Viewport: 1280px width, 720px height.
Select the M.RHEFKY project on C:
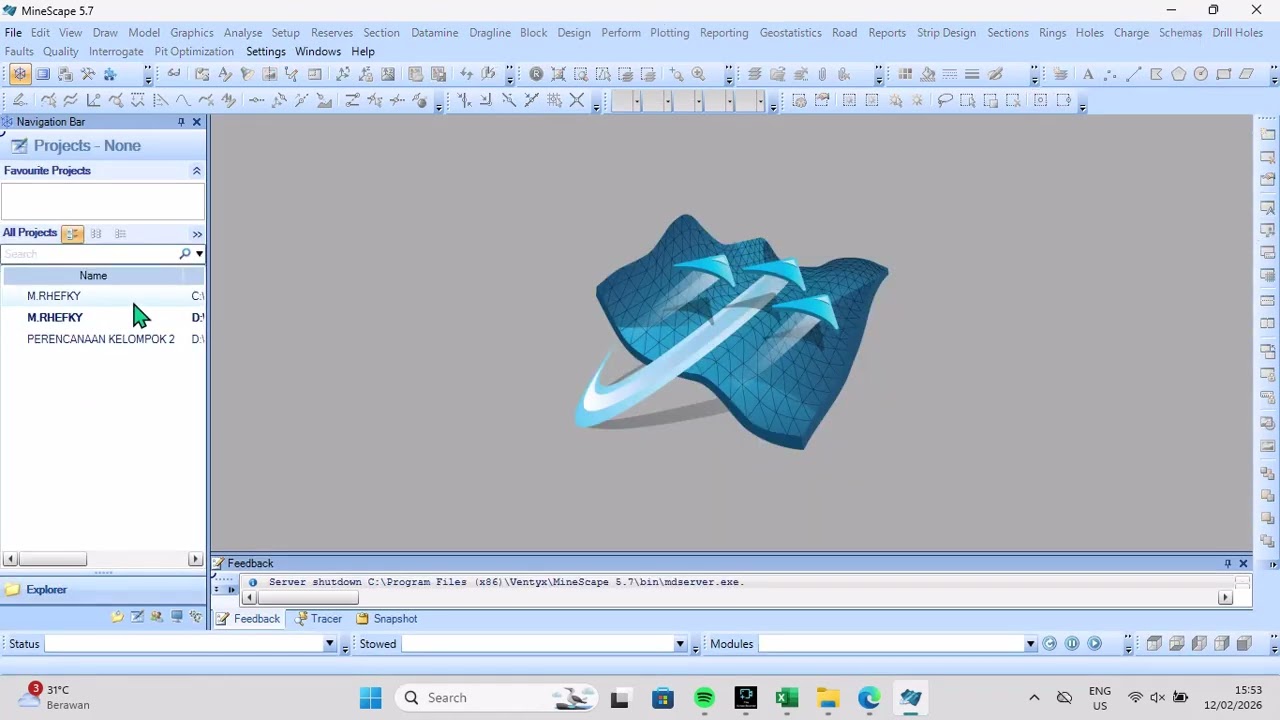click(54, 296)
